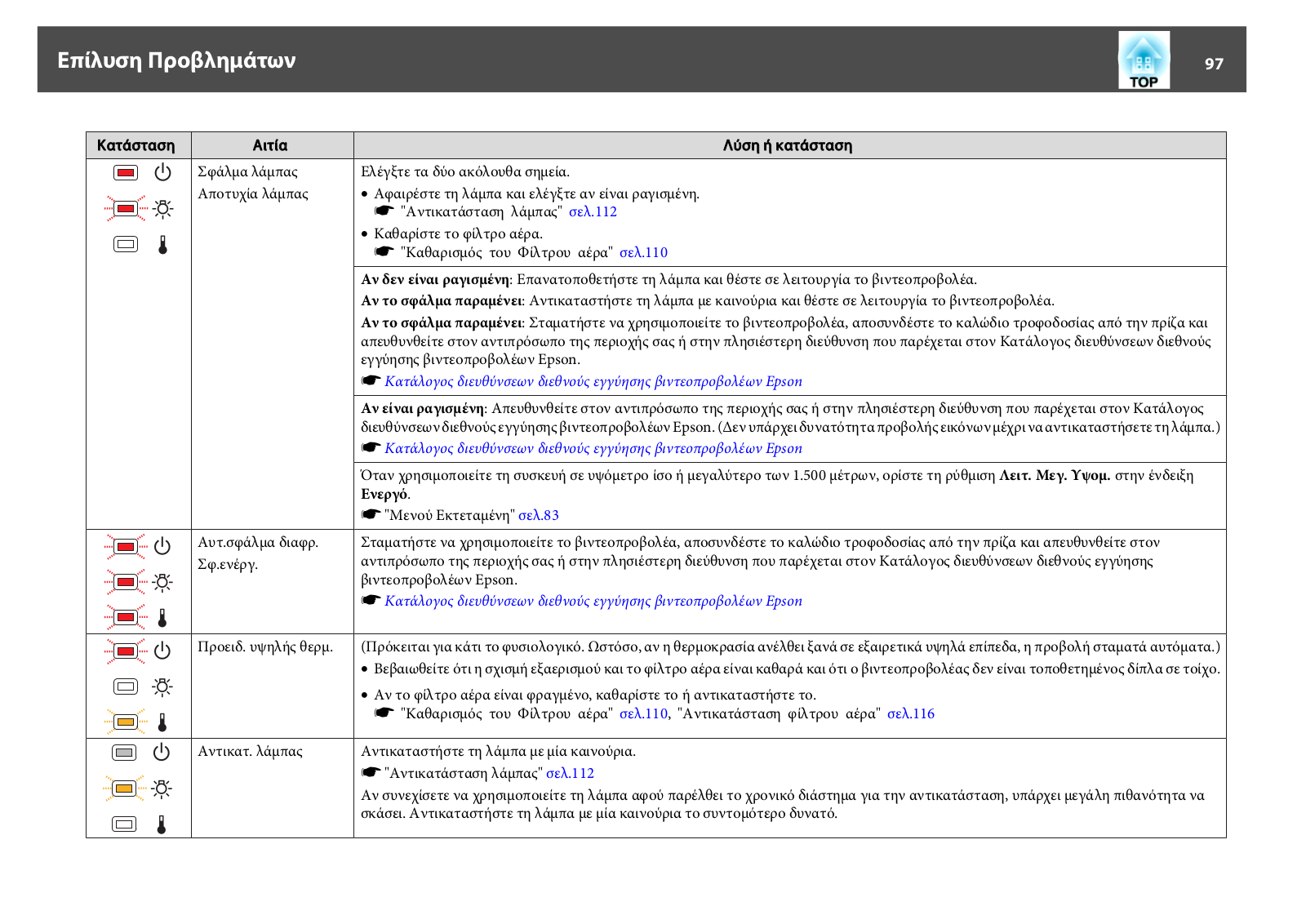Click power icon in Προειδ. υψηλής θερμ. row
The width and height of the screenshot is (1306, 924).
pos(162,651)
